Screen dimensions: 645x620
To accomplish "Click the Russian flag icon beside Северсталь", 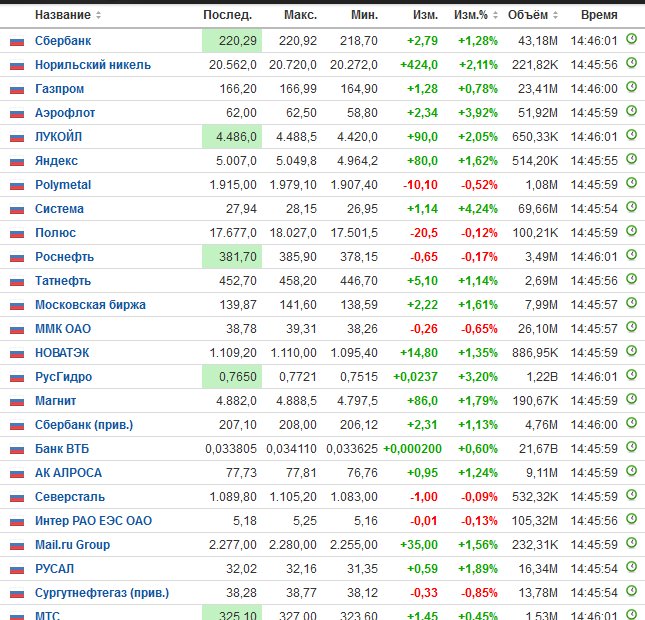I will click(17, 498).
